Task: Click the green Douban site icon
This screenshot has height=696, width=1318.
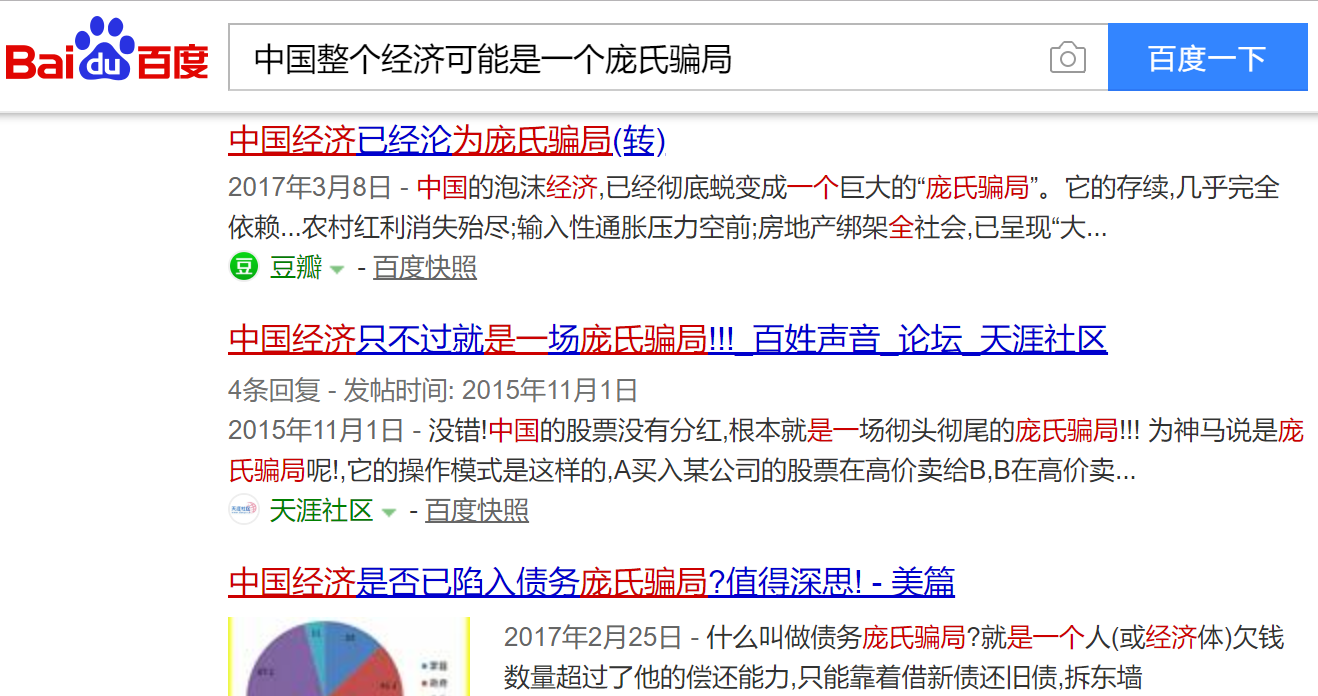Action: tap(243, 267)
